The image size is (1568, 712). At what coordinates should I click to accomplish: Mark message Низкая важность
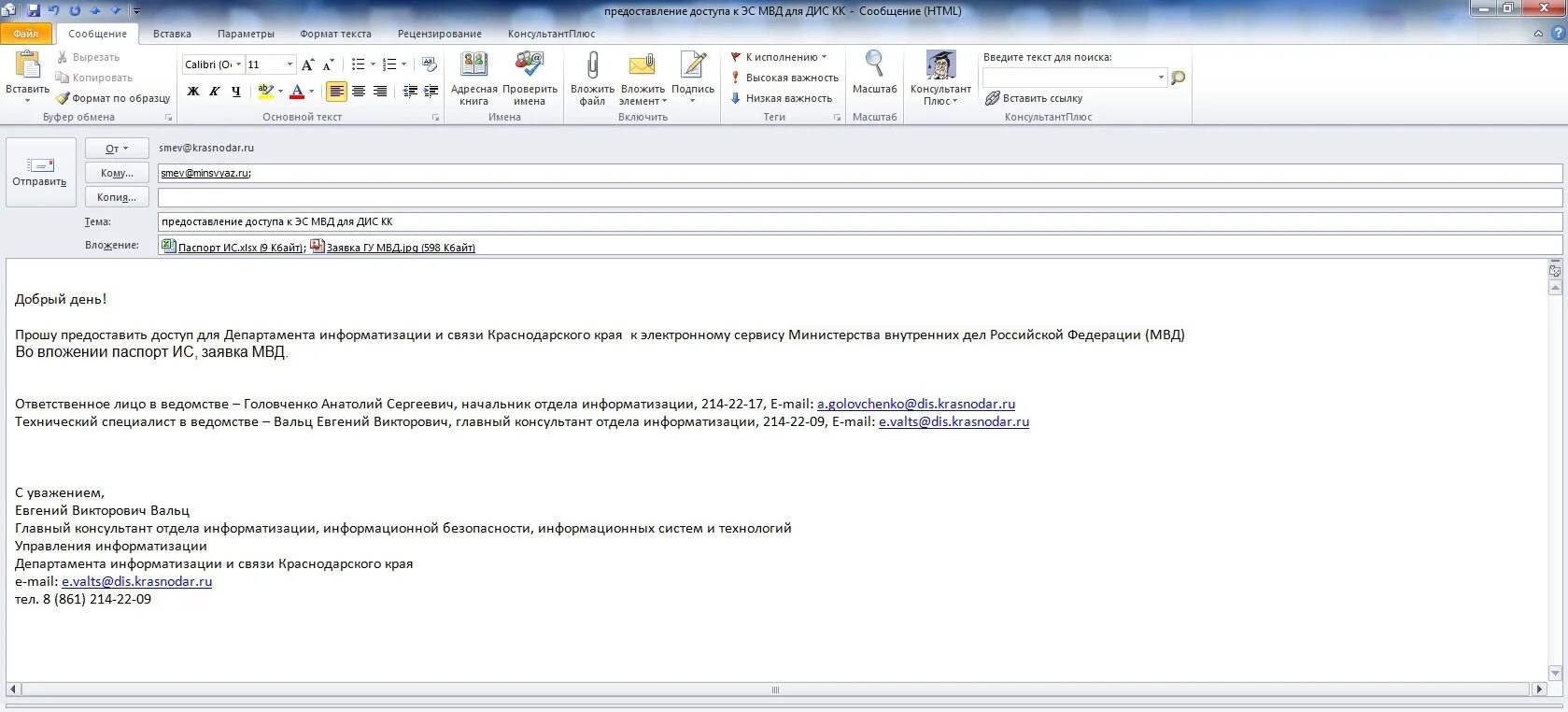[781, 98]
